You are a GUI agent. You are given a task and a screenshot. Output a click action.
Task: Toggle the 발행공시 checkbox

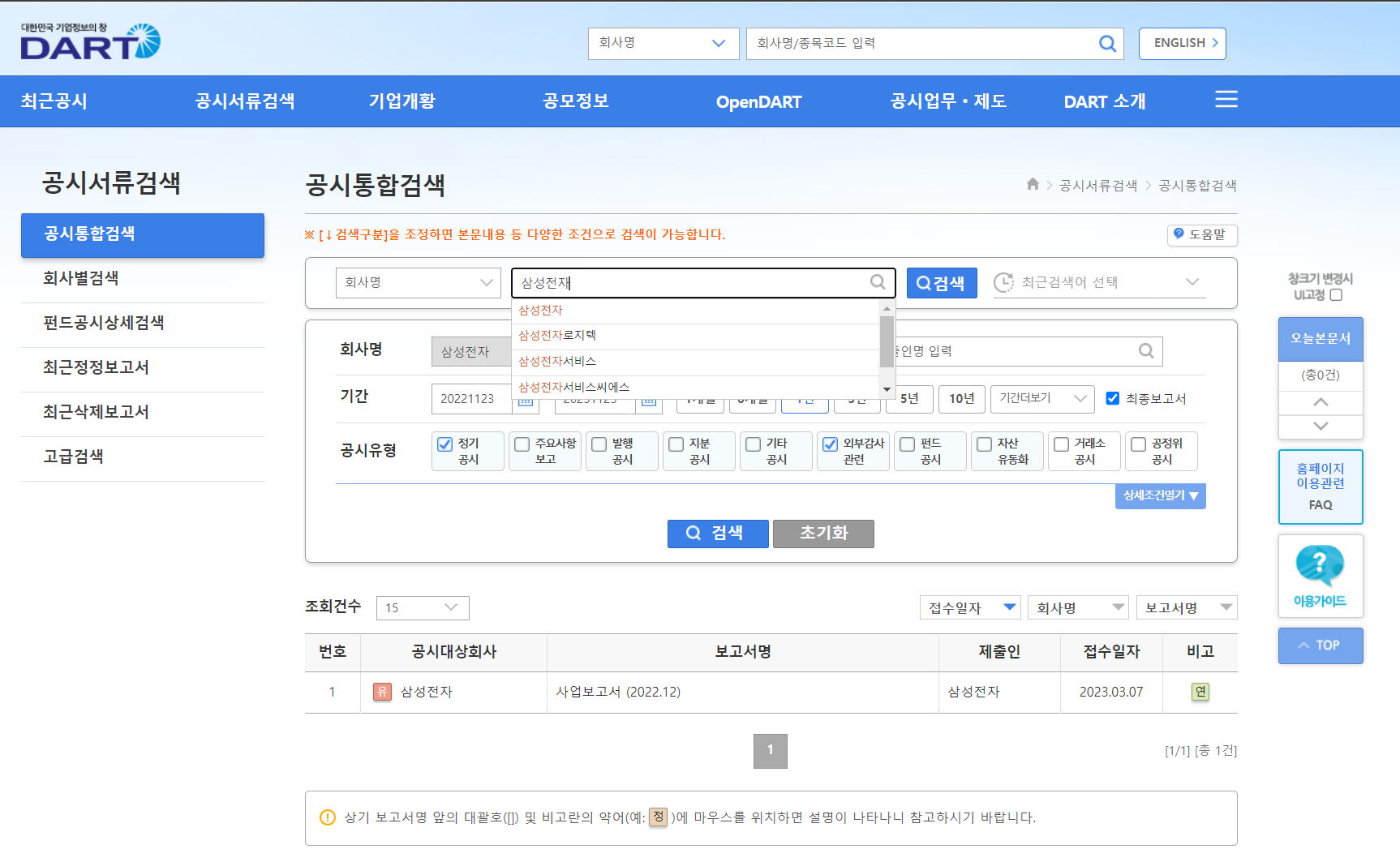coord(599,444)
